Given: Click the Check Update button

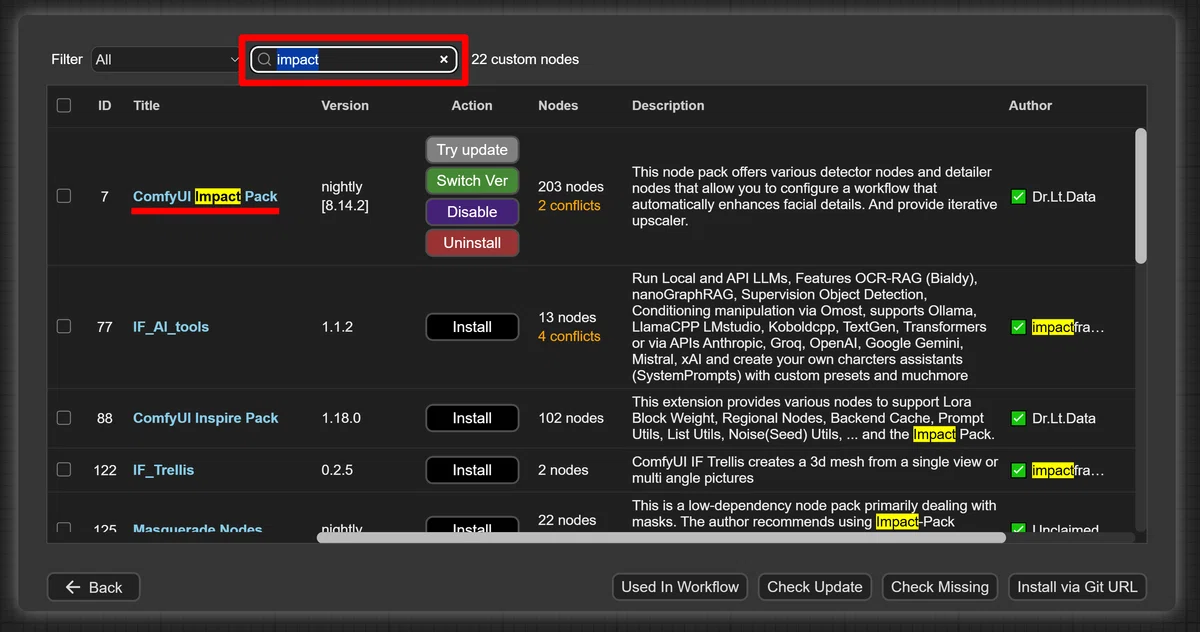Looking at the screenshot, I should tap(814, 587).
